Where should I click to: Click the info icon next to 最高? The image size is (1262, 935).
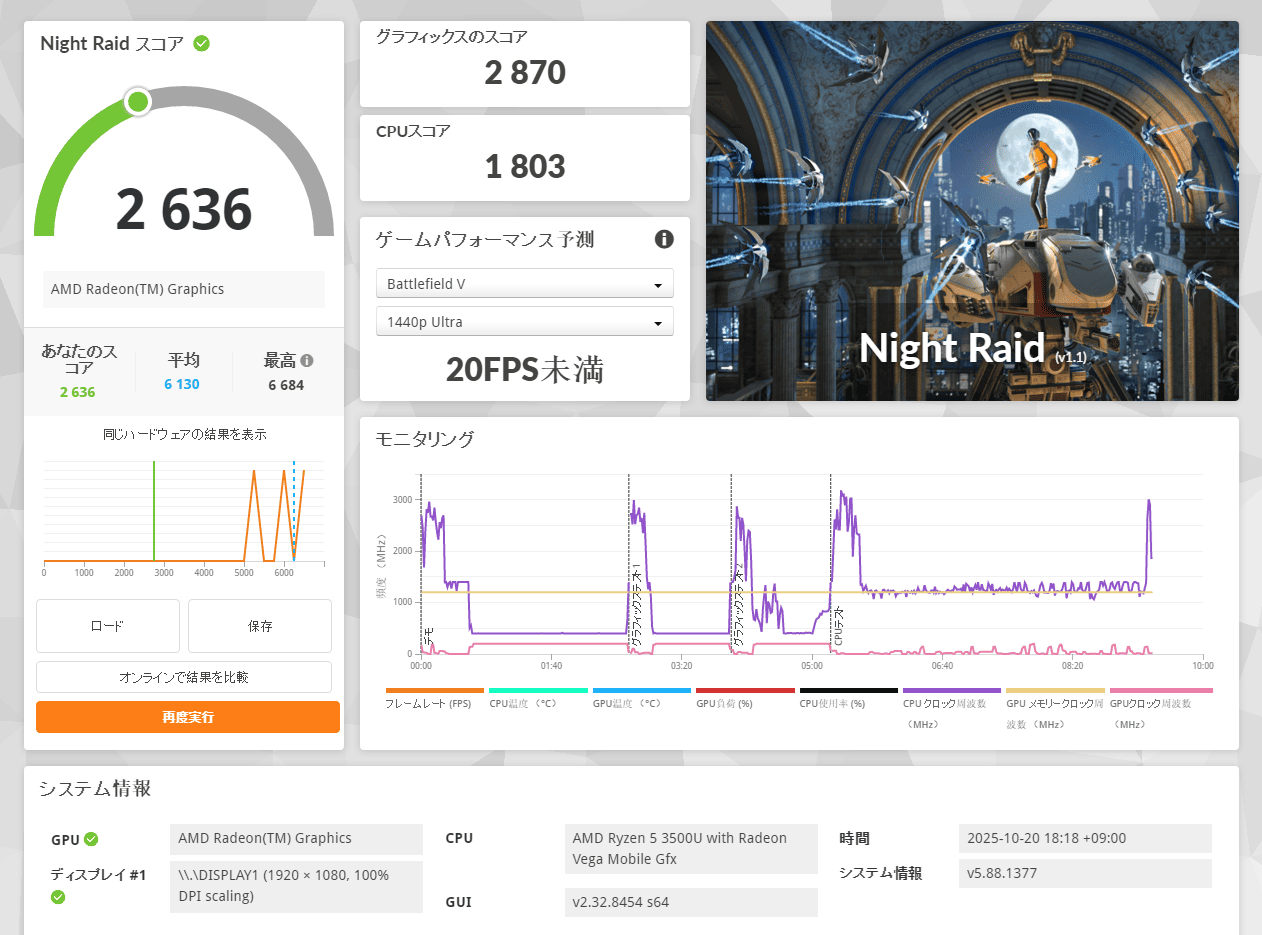[307, 361]
